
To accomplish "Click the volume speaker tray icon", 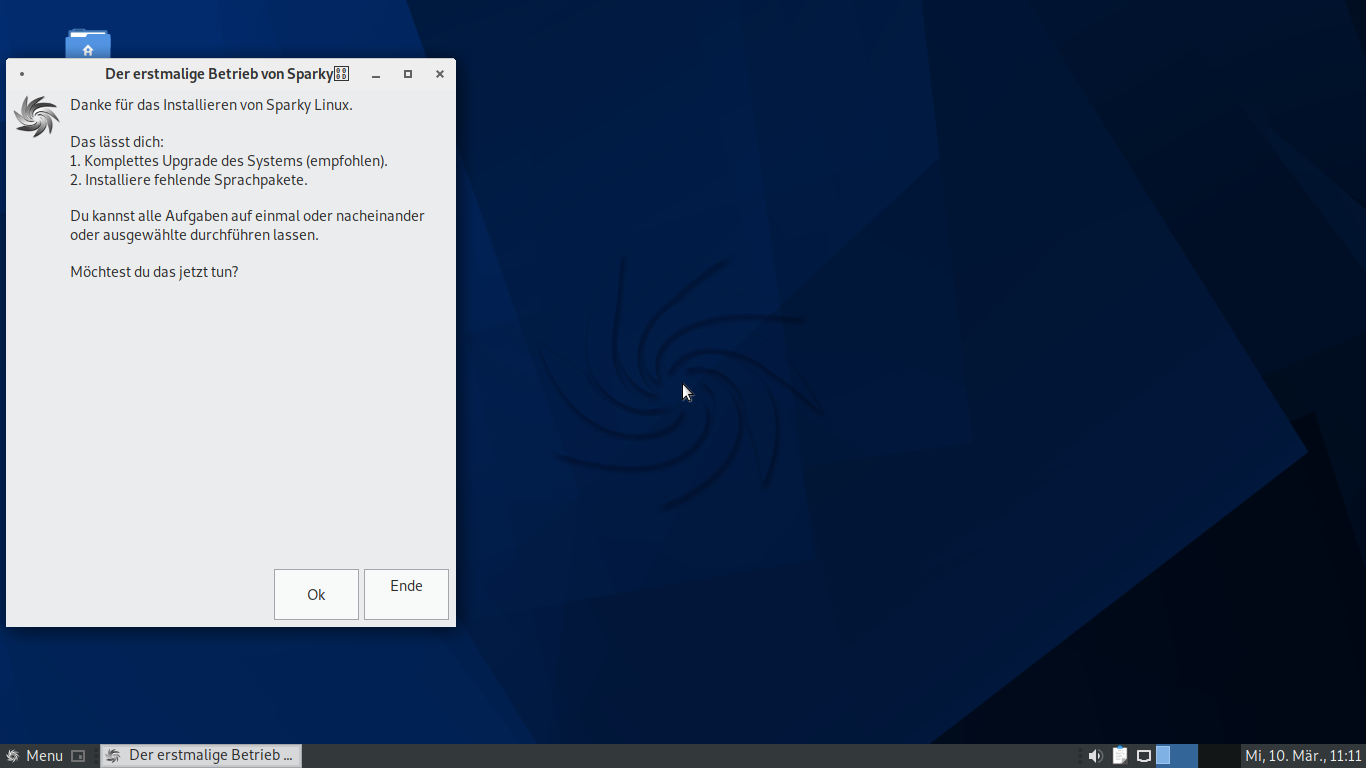I will pyautogui.click(x=1095, y=756).
